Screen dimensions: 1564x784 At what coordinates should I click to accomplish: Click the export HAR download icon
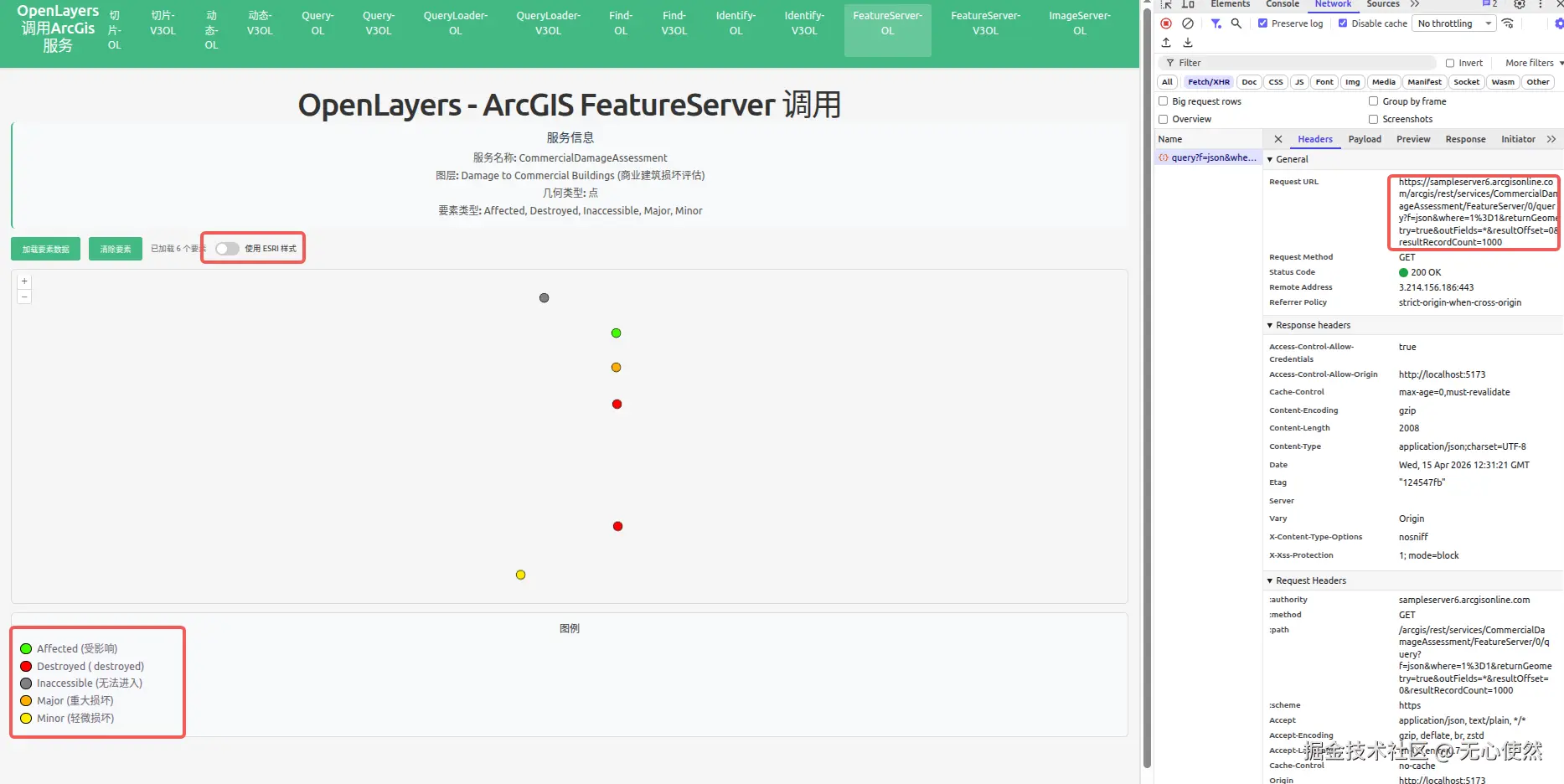pyautogui.click(x=1188, y=43)
